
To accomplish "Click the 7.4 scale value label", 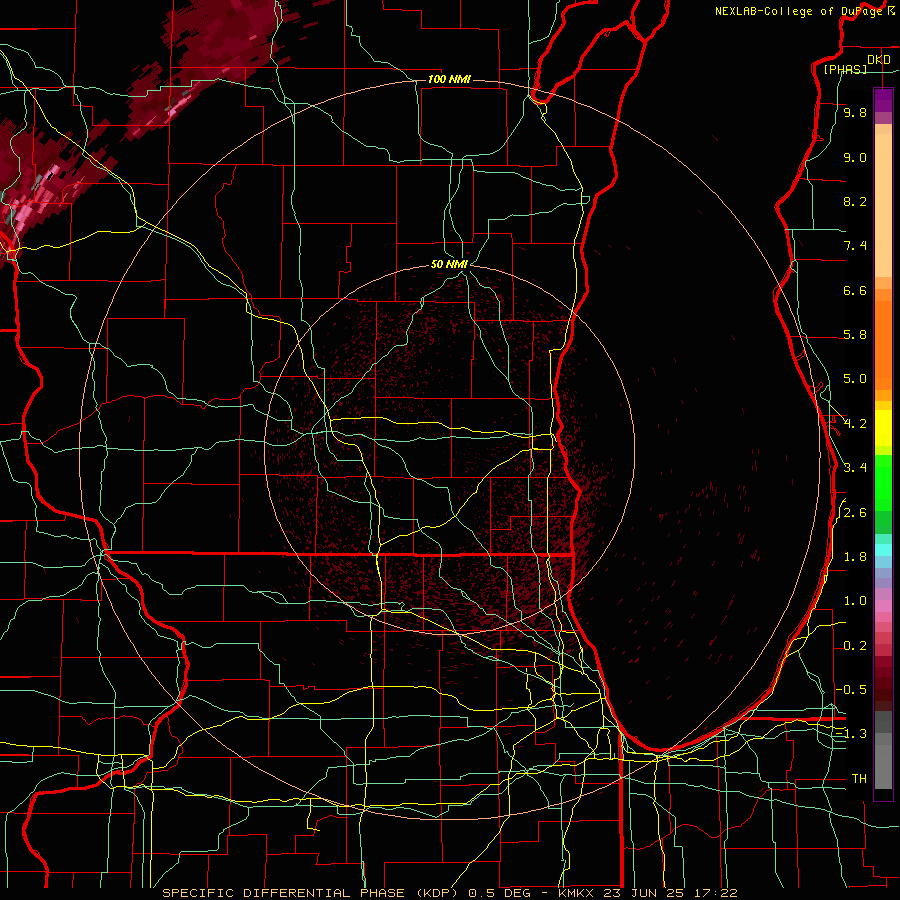I will pos(855,246).
